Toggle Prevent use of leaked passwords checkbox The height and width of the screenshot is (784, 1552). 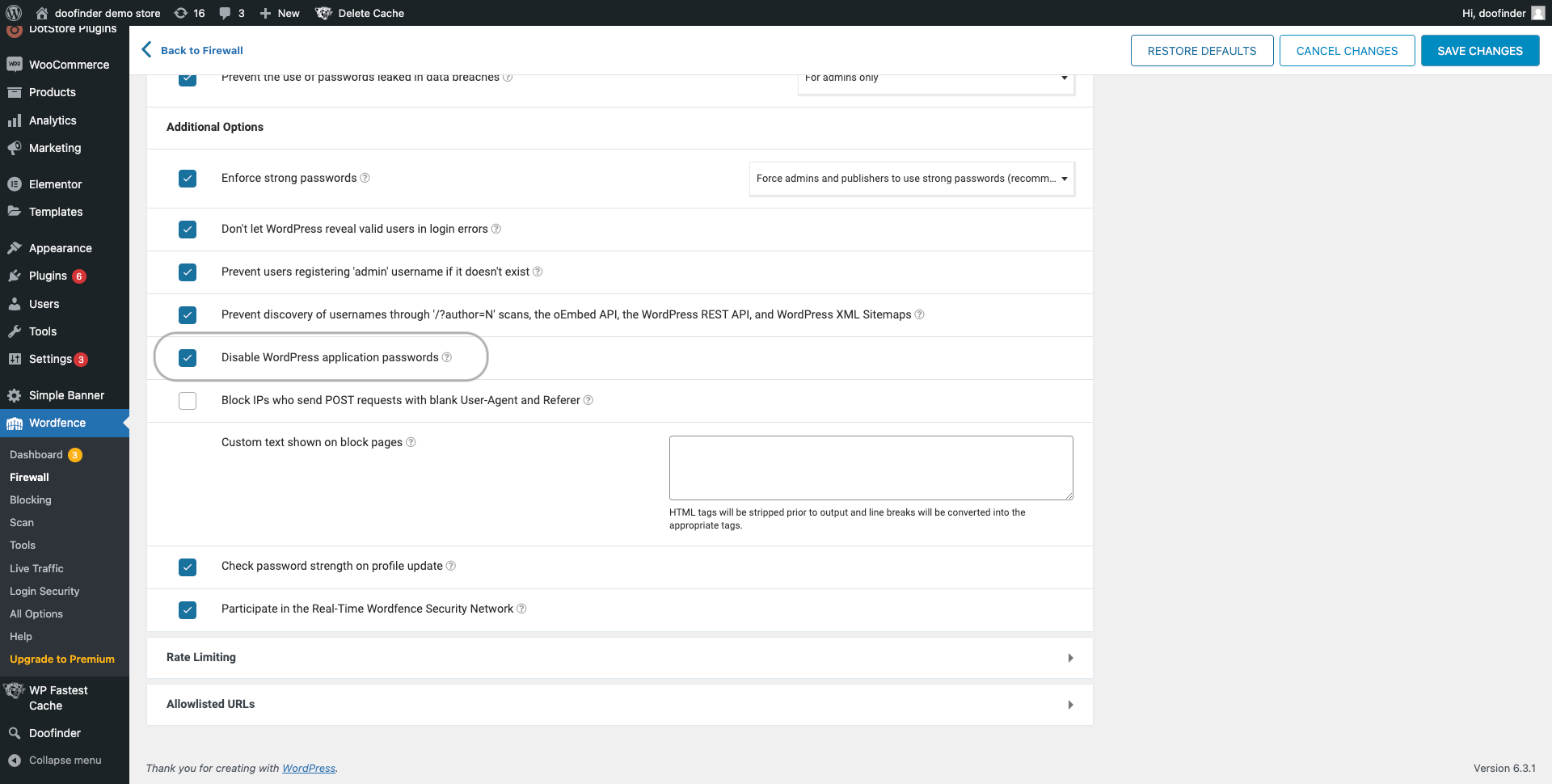(188, 79)
